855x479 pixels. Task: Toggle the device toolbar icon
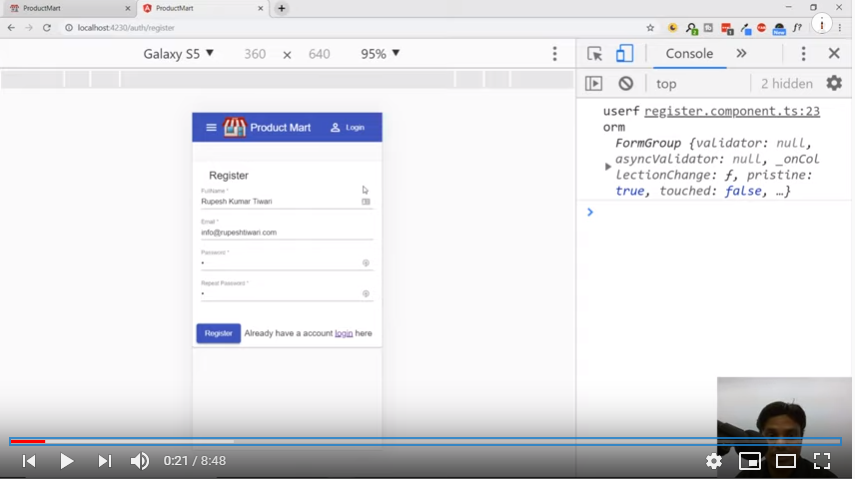(625, 54)
